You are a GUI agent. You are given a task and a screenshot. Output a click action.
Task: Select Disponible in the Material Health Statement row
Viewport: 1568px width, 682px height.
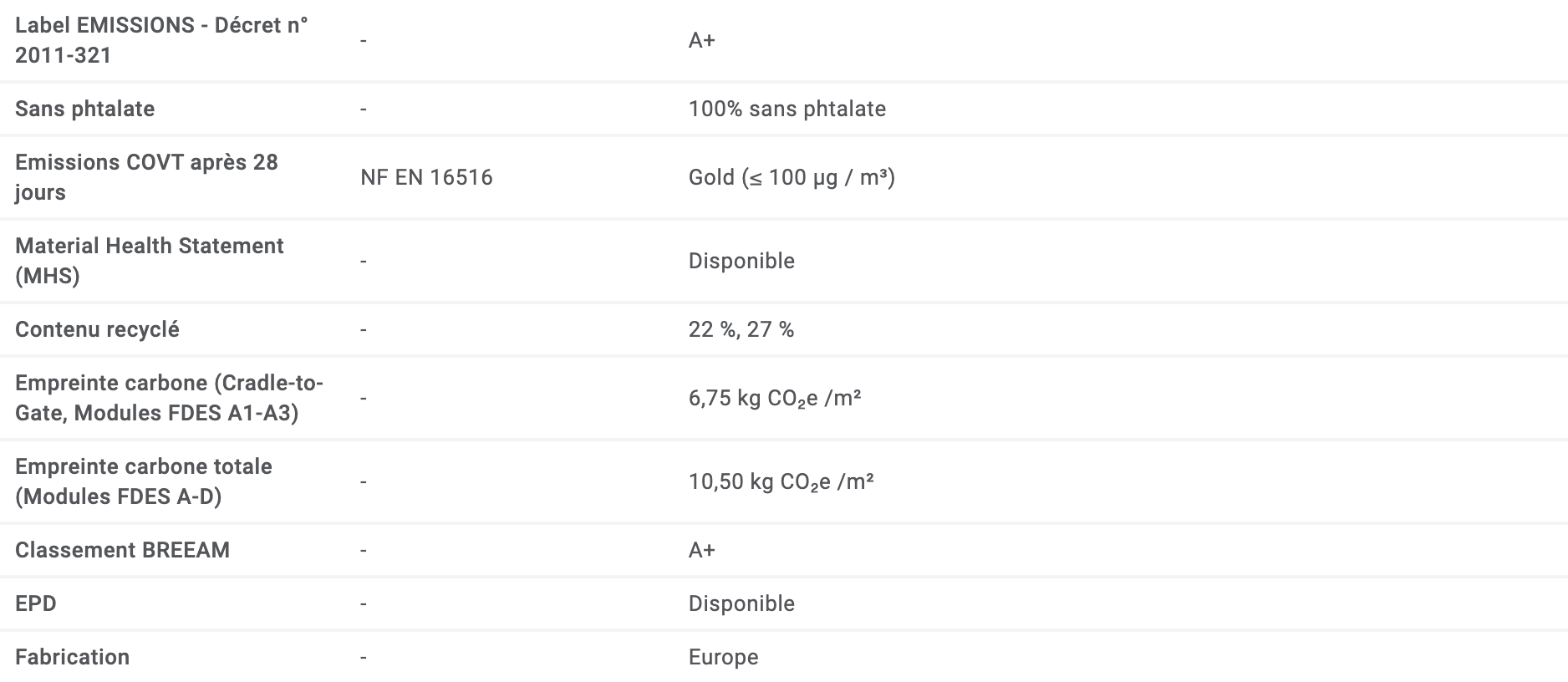[x=741, y=261]
